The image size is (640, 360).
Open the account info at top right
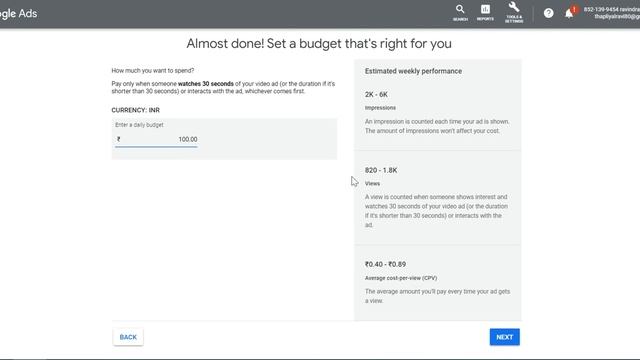tap(611, 13)
